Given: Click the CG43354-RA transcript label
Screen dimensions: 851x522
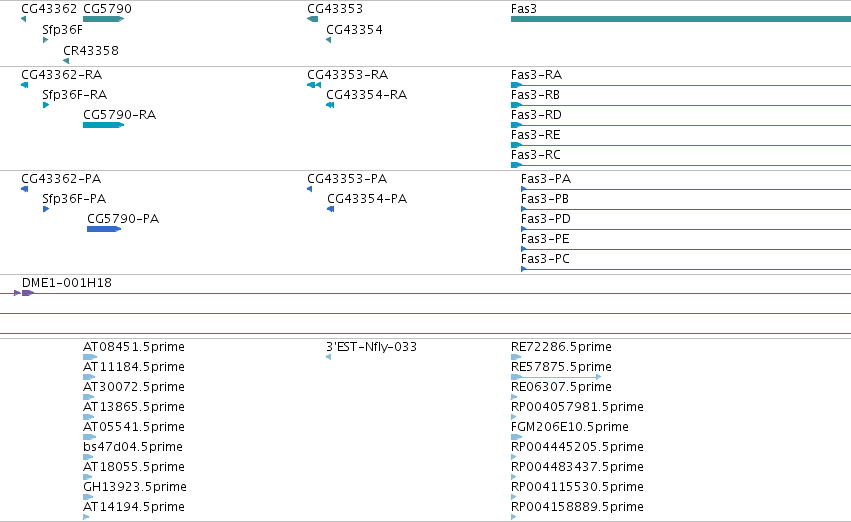Looking at the screenshot, I should tap(366, 94).
